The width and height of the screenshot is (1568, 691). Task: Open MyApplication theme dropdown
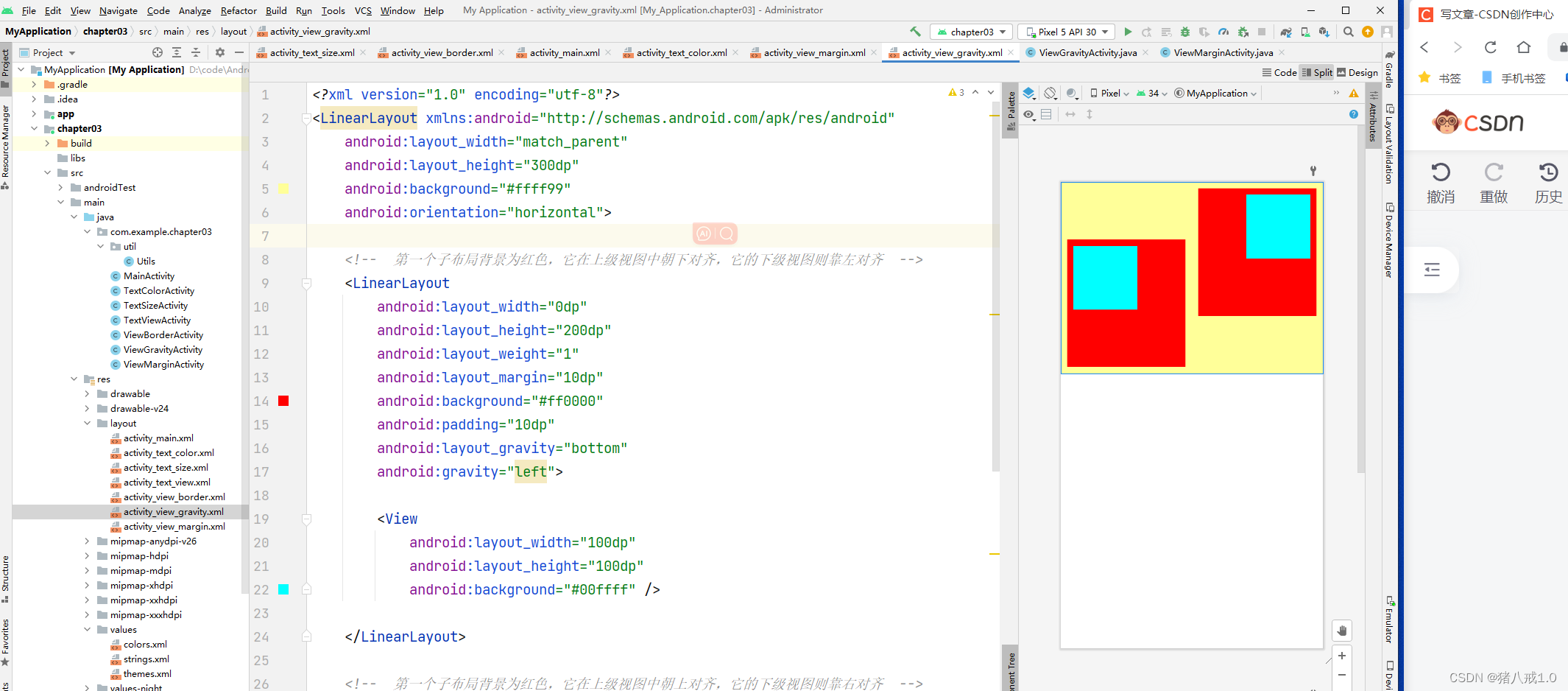pos(1215,94)
